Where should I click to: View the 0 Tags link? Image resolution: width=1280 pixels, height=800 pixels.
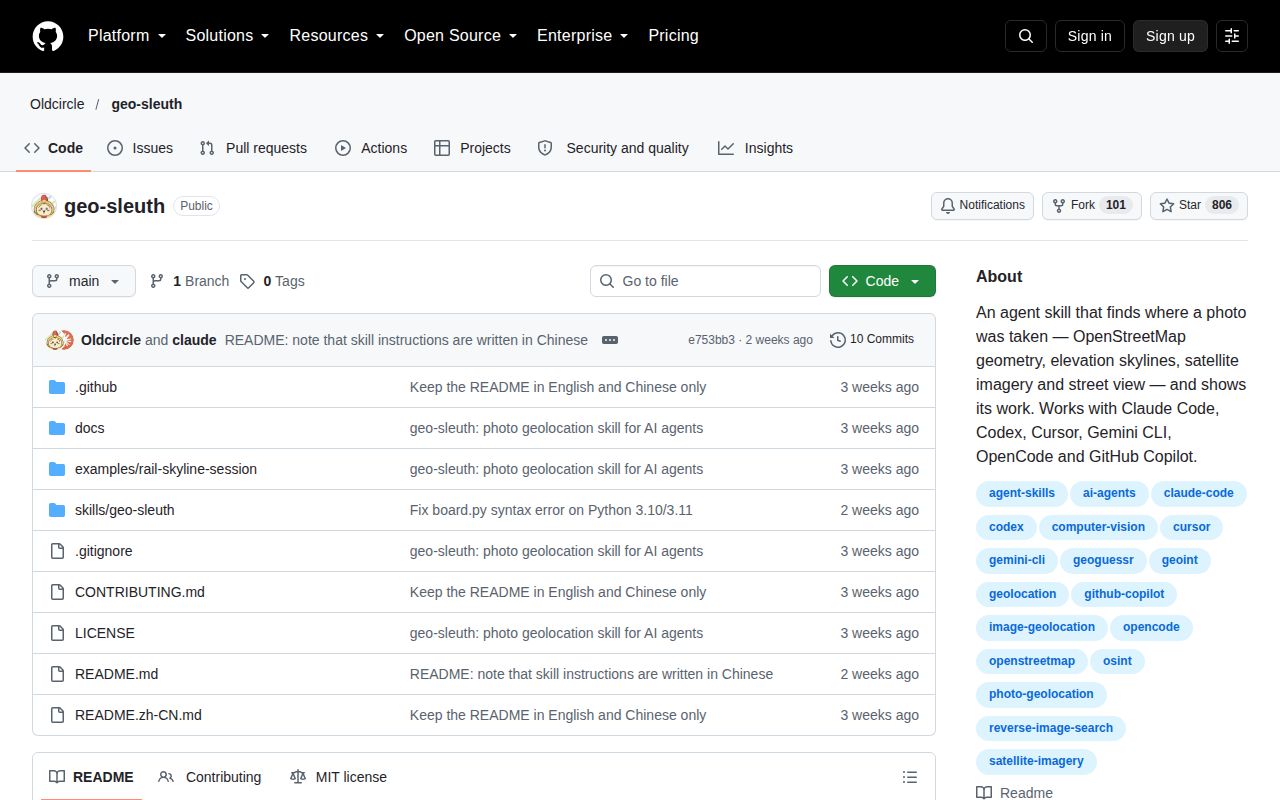[x=272, y=281]
